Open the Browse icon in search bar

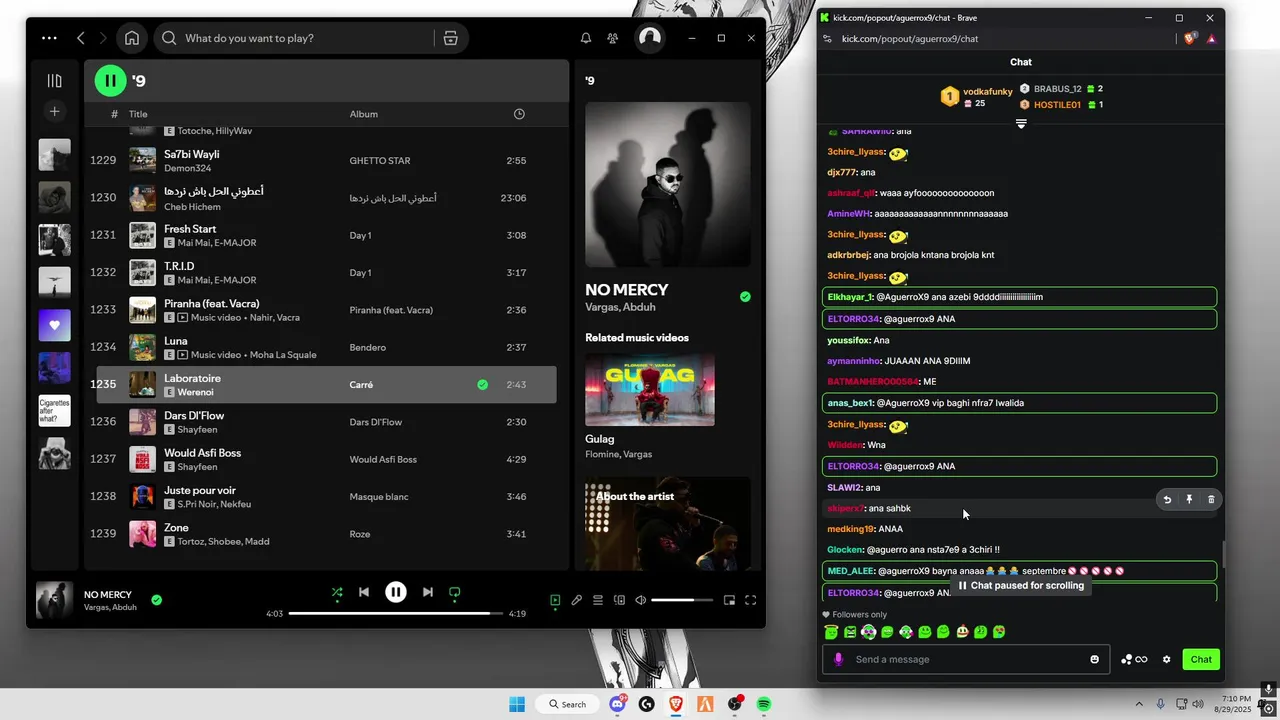[451, 38]
